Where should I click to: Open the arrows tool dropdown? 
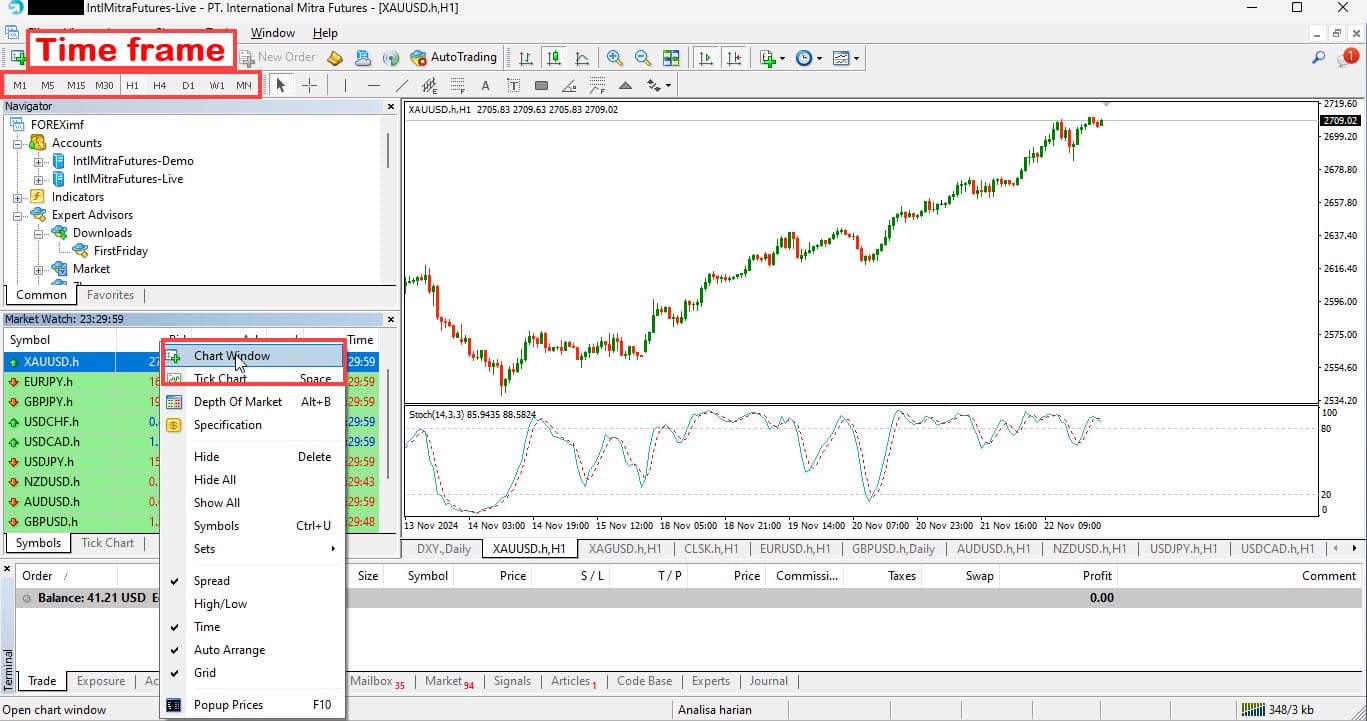[669, 85]
